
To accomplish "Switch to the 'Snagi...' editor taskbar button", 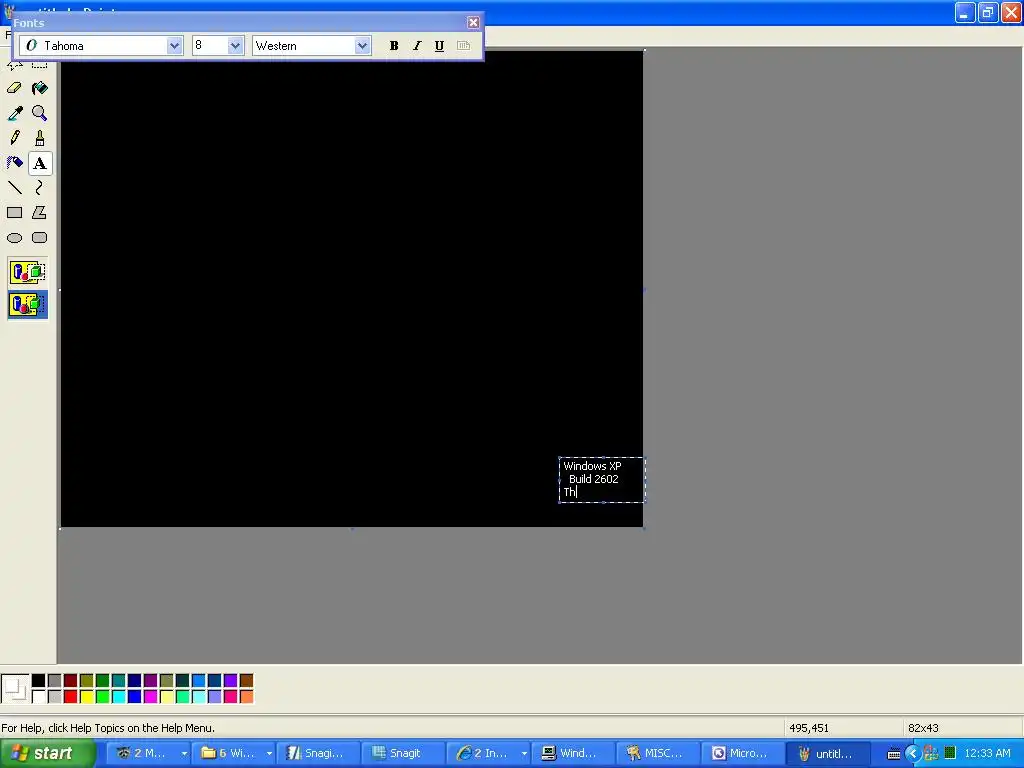I will pos(317,754).
